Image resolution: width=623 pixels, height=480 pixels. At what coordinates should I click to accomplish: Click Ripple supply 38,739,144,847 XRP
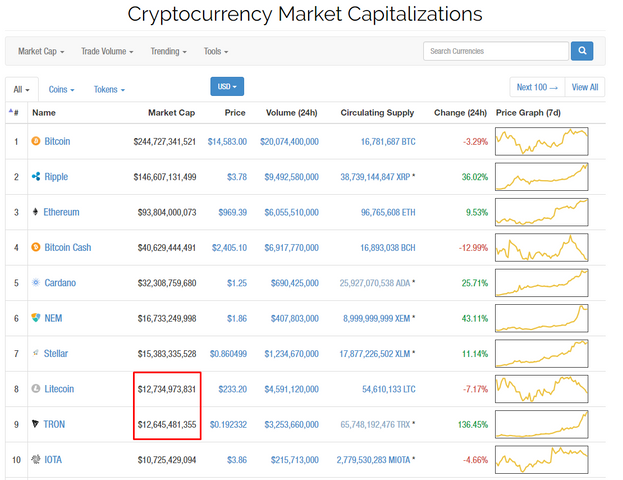click(375, 177)
